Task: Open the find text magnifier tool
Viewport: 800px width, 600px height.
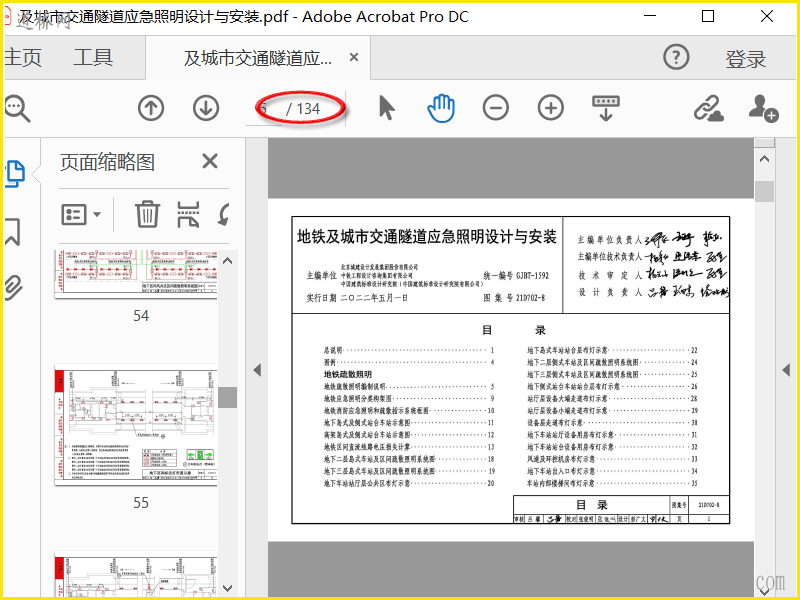Action: click(x=17, y=108)
